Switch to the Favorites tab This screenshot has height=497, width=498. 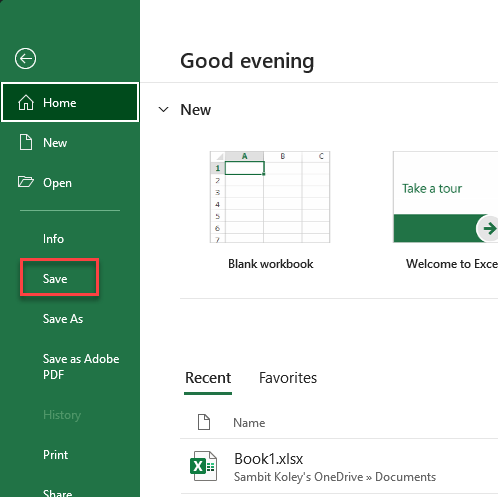click(x=288, y=378)
